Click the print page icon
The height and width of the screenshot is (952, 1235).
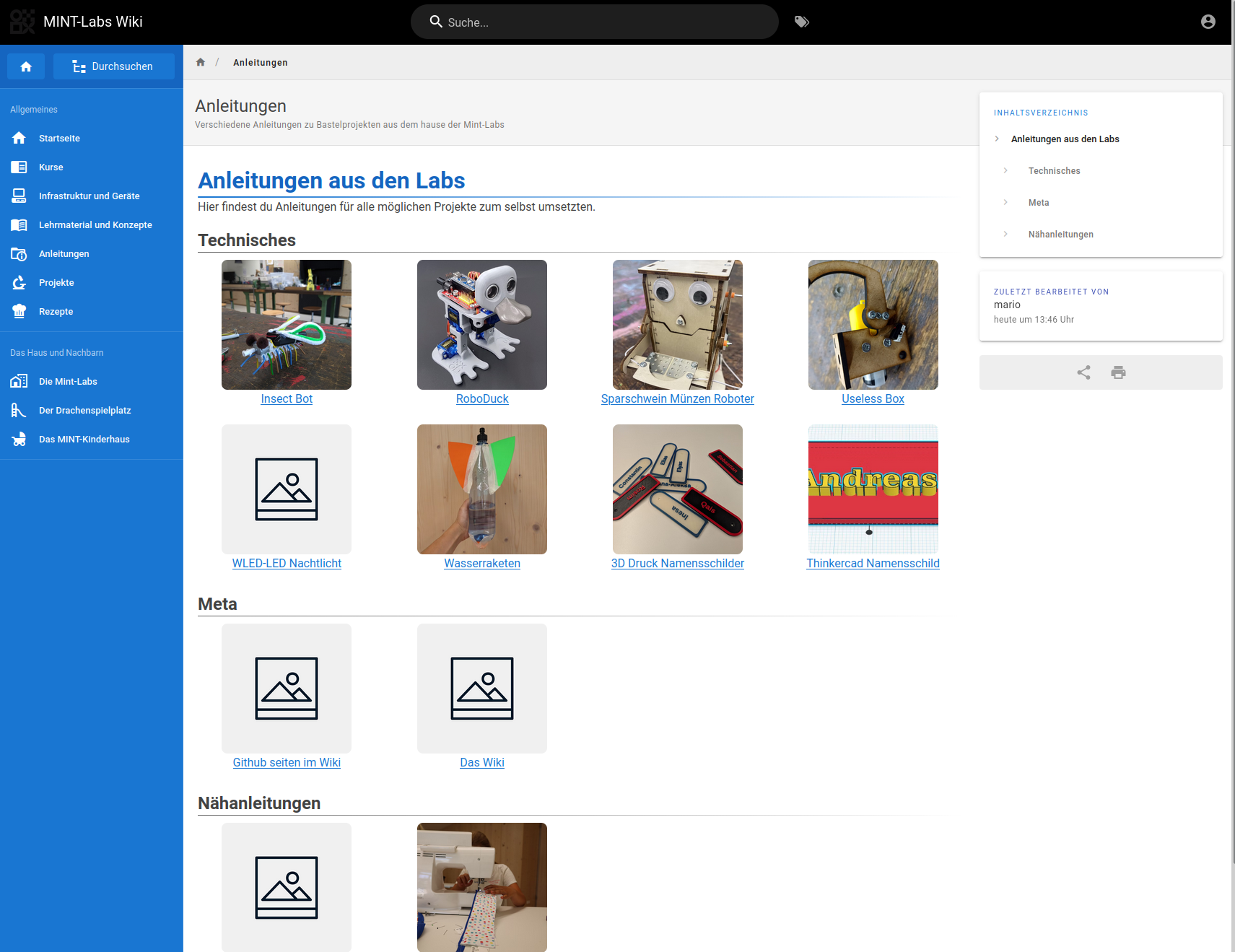pyautogui.click(x=1118, y=372)
